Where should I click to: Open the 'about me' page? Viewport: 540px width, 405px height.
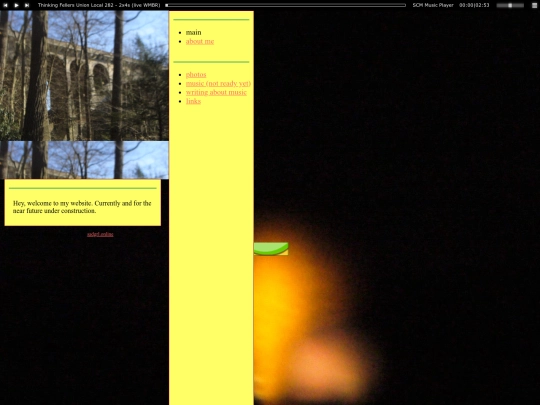pos(200,41)
